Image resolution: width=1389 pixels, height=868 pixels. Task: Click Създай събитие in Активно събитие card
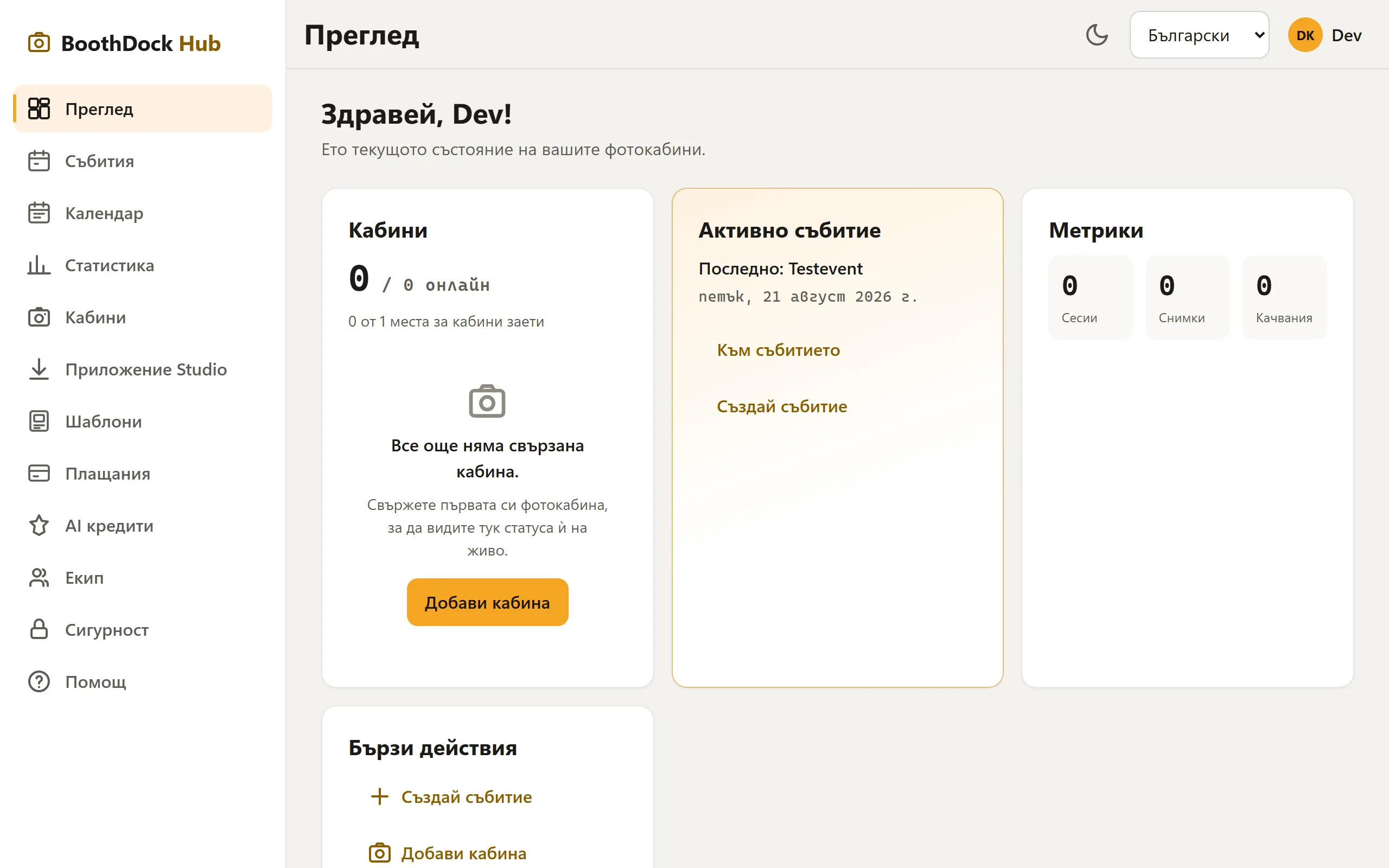[782, 406]
